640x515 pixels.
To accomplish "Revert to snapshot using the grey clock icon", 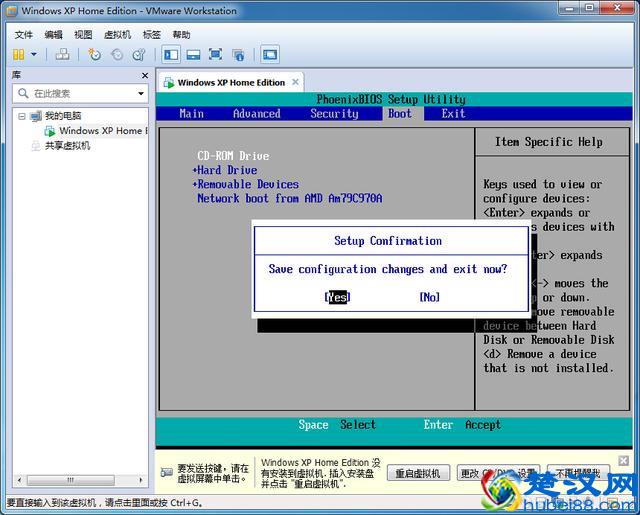I will [117, 54].
